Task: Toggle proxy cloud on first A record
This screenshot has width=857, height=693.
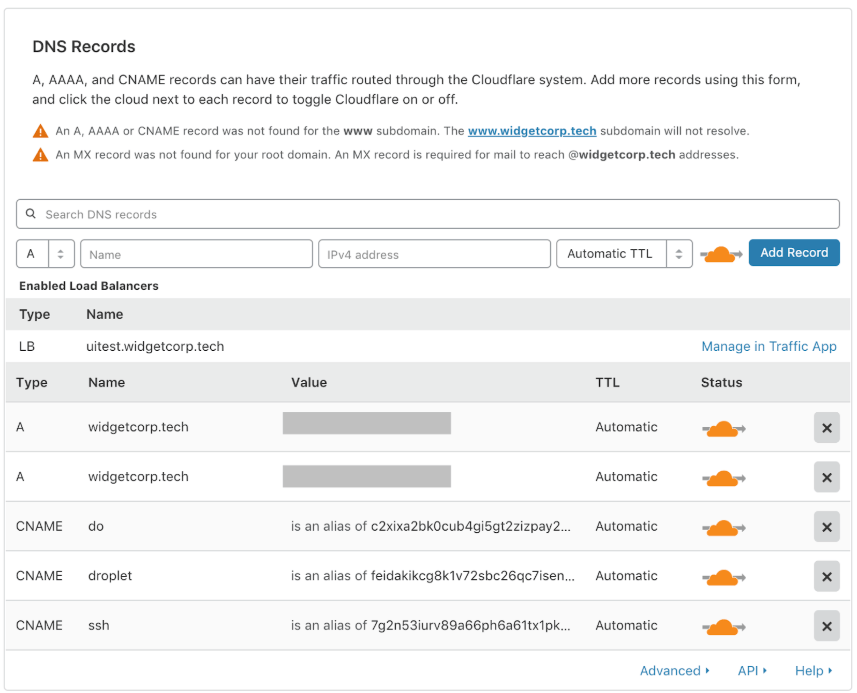Action: pos(723,428)
